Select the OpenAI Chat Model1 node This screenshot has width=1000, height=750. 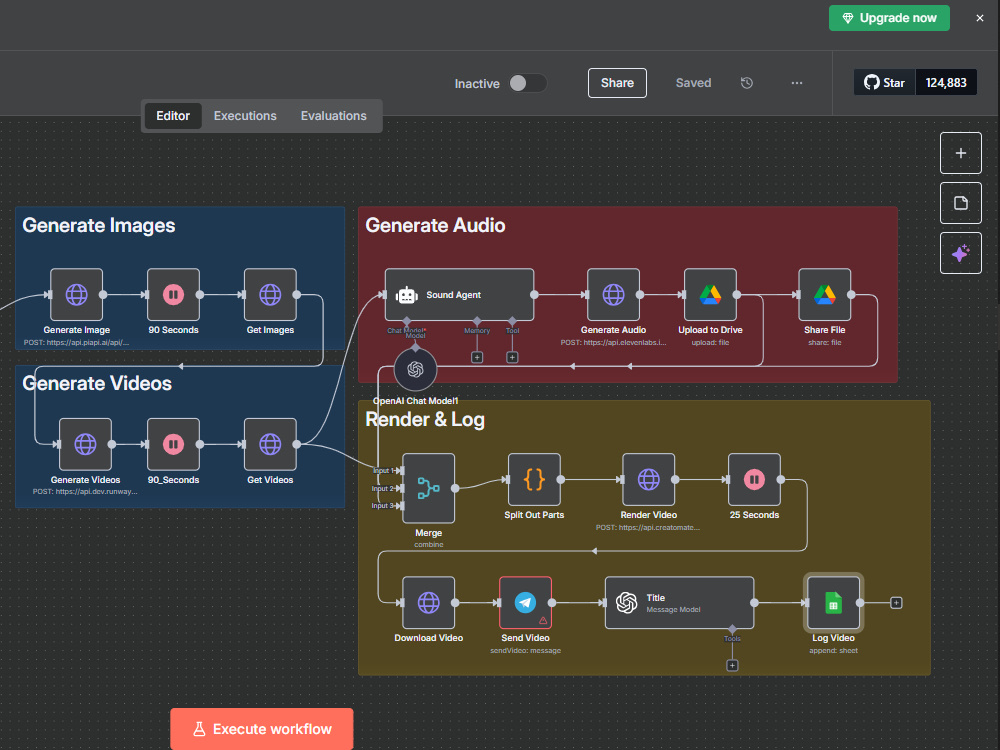[x=415, y=369]
